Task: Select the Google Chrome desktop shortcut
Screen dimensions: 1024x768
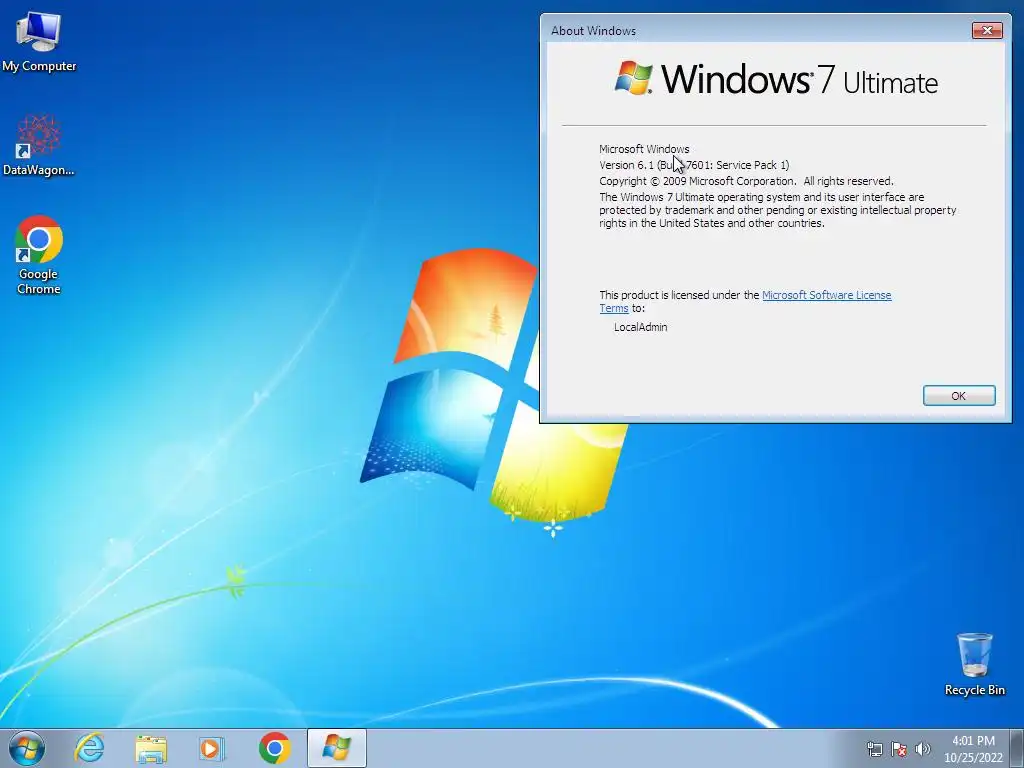Action: [39, 255]
